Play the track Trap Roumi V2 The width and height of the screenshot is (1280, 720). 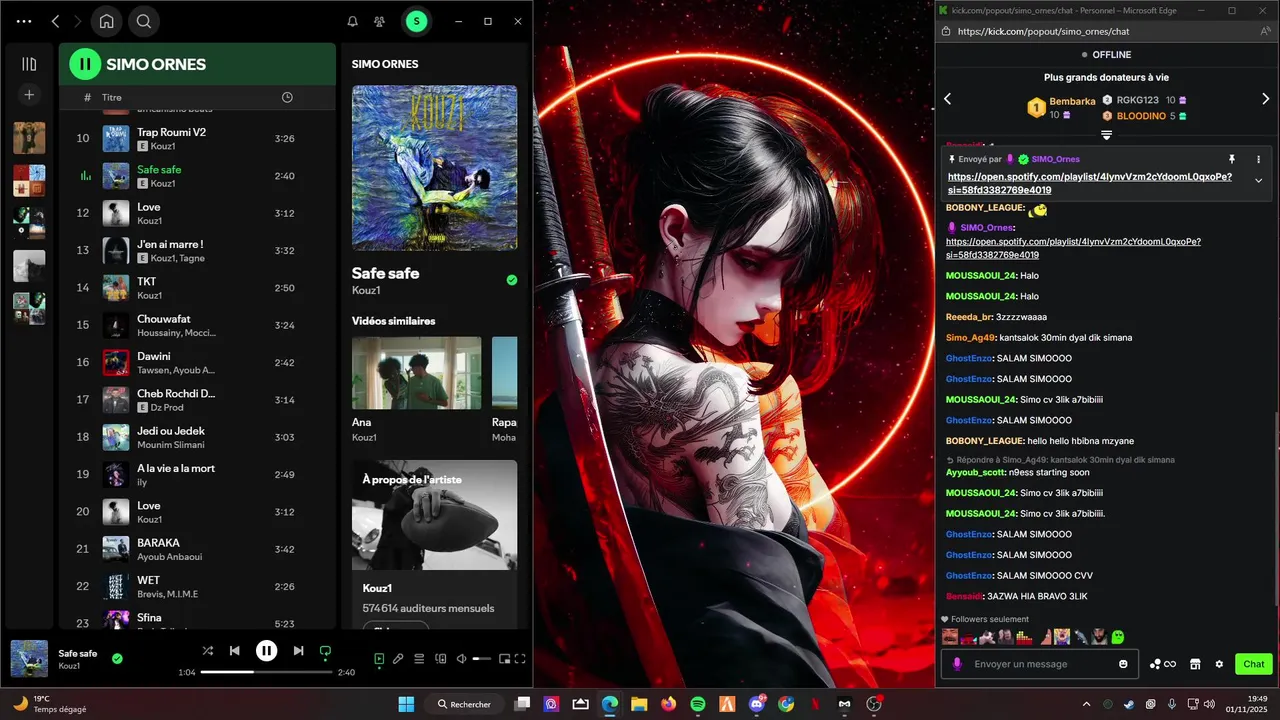(197, 138)
